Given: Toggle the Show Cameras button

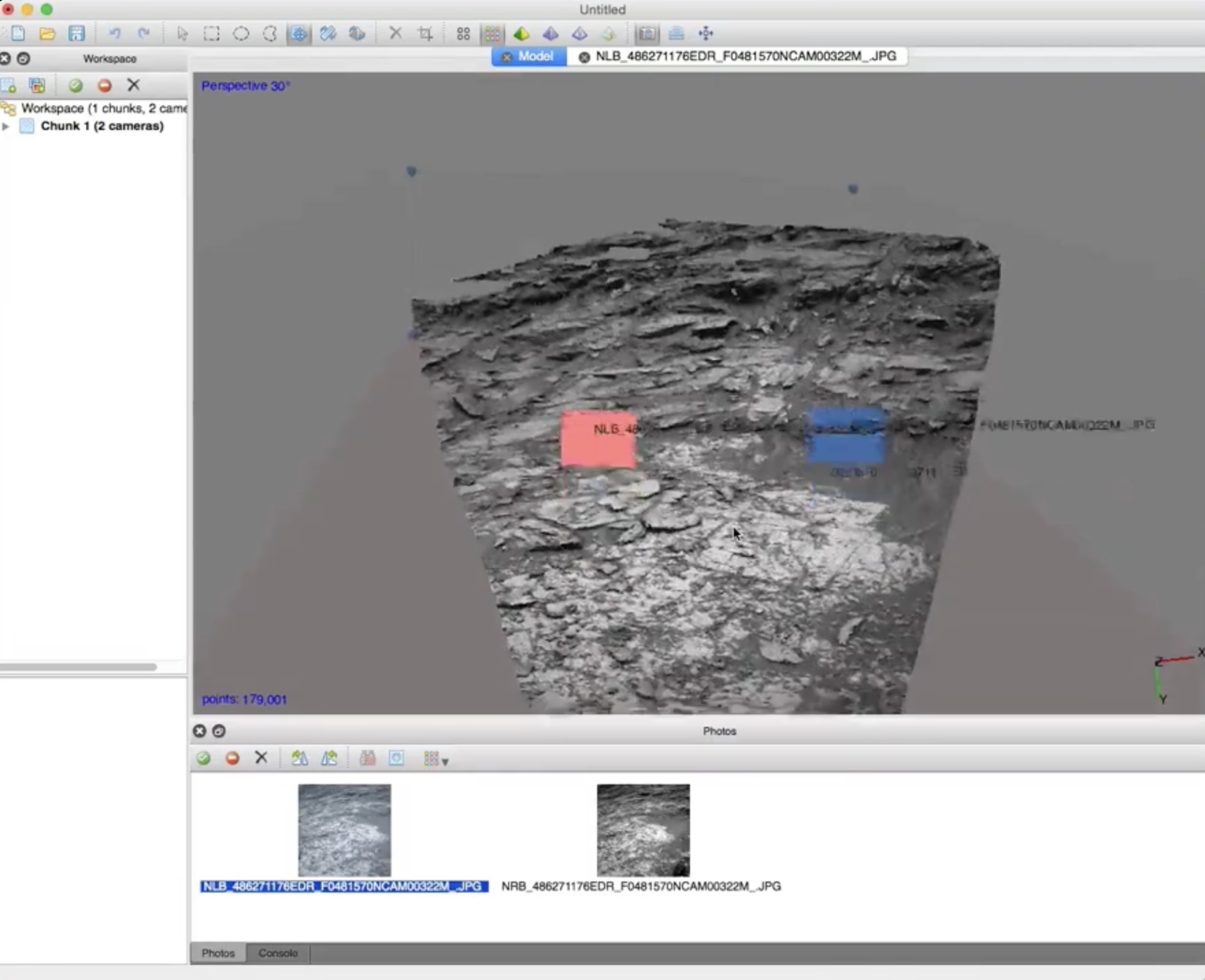Looking at the screenshot, I should (x=647, y=34).
